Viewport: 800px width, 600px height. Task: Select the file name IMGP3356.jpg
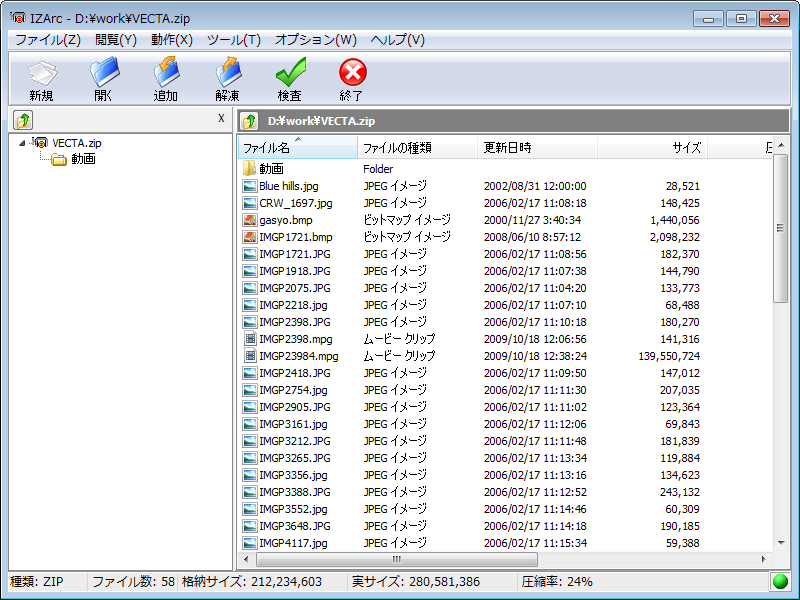pos(293,475)
